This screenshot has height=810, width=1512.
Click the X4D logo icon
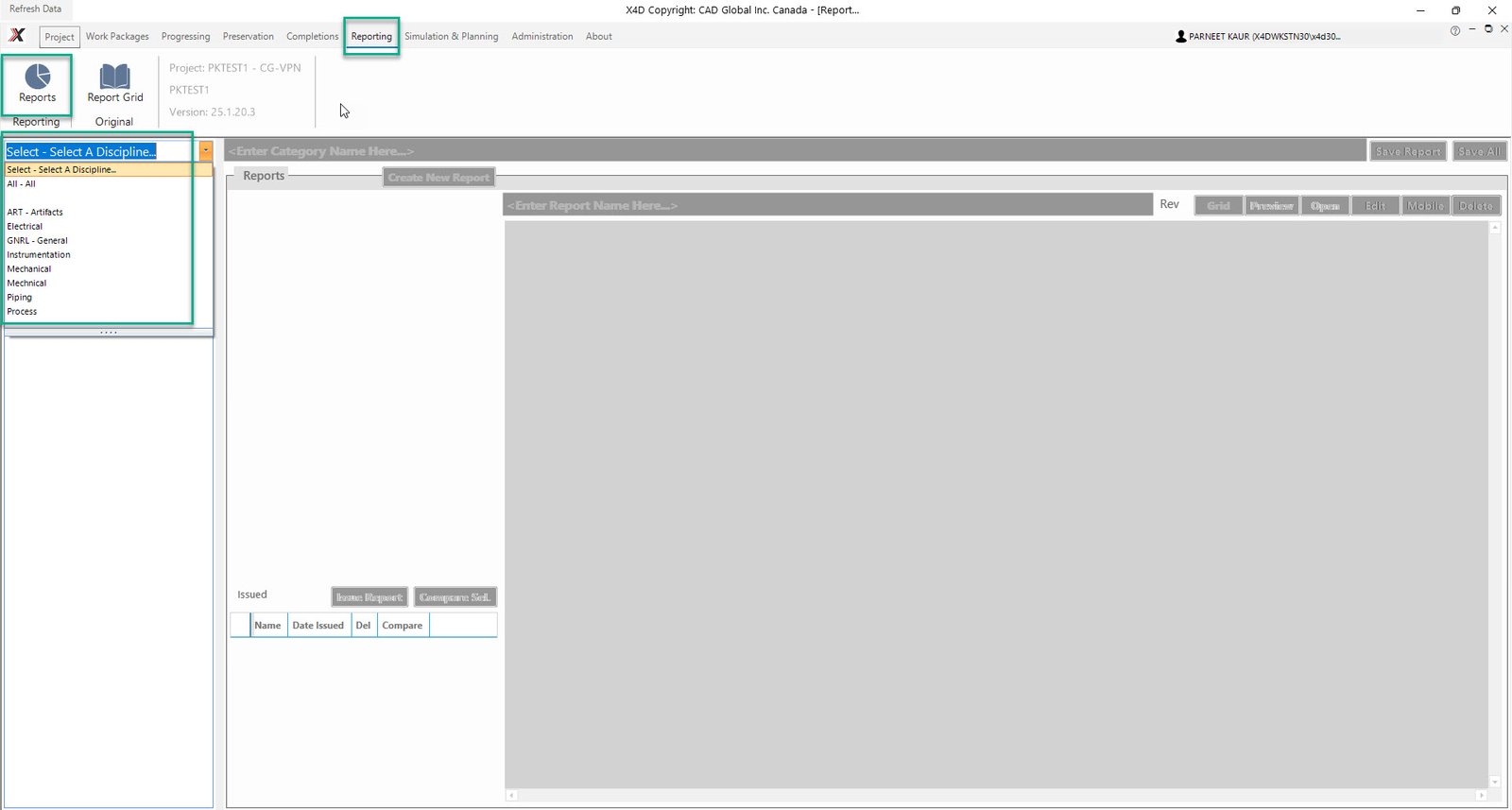pyautogui.click(x=17, y=36)
